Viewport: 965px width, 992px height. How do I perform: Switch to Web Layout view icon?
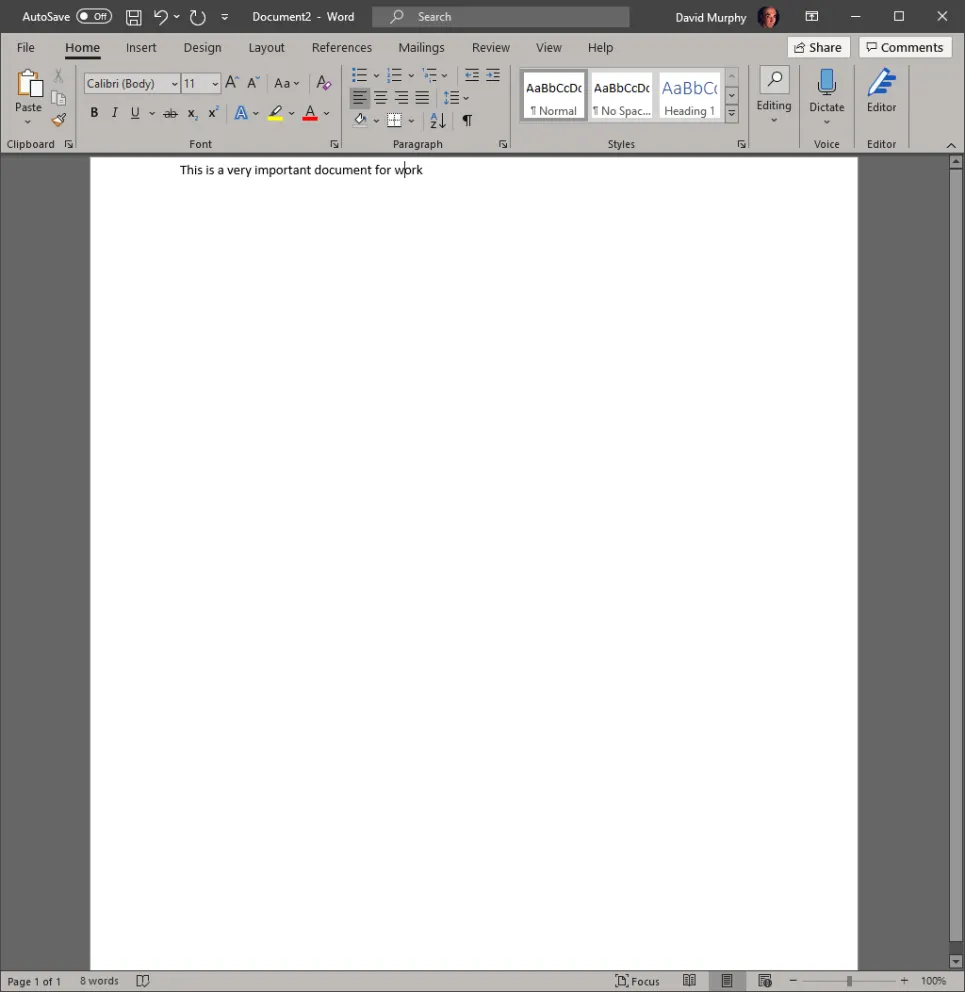point(764,981)
